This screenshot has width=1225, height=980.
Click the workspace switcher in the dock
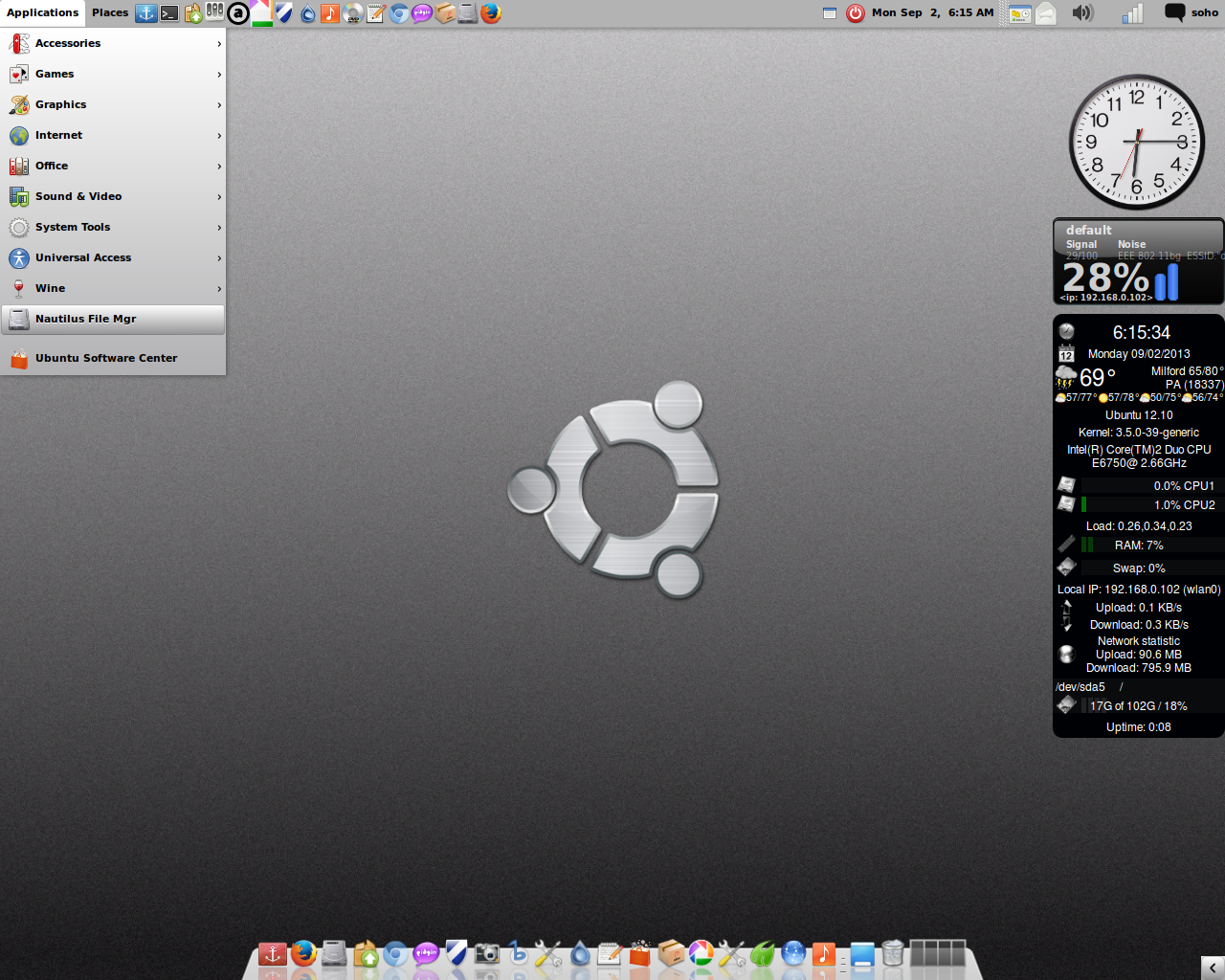pos(938,953)
